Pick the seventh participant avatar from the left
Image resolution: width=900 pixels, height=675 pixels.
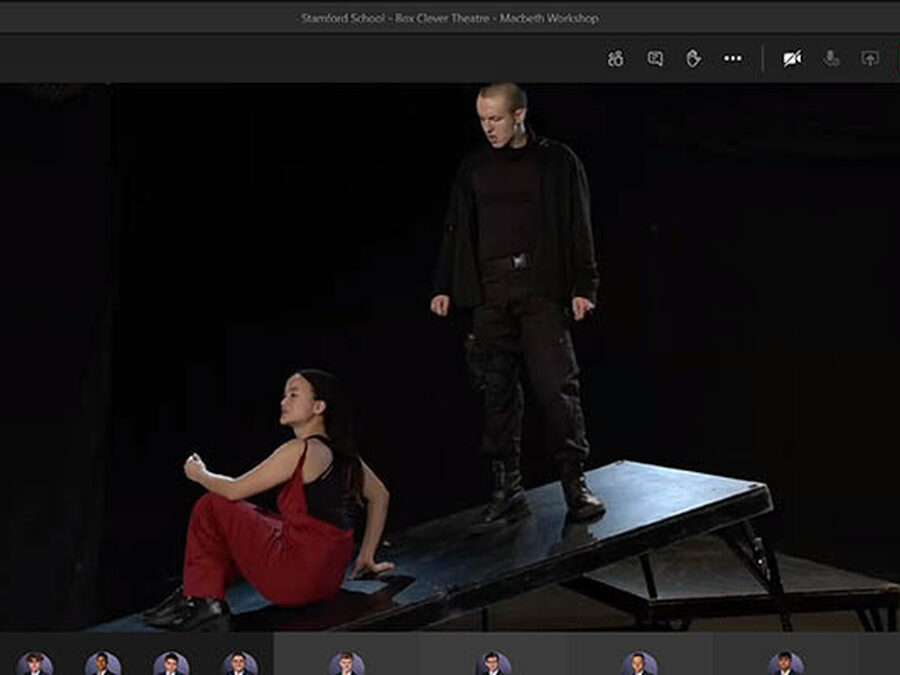click(x=639, y=663)
